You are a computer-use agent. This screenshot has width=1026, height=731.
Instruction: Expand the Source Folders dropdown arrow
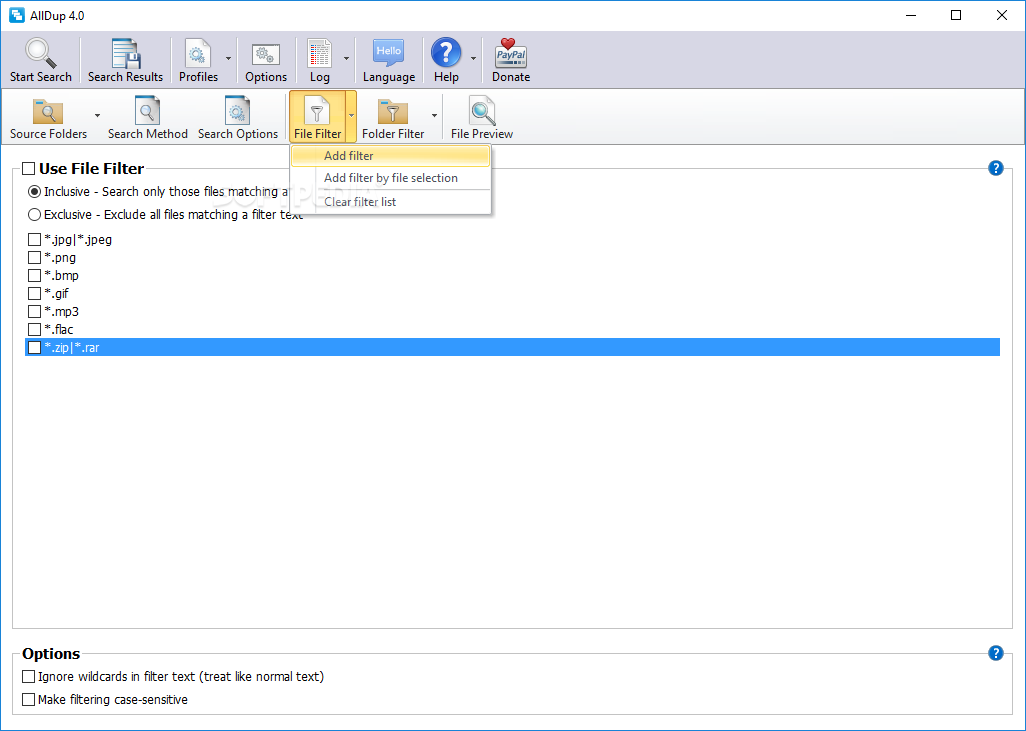tap(97, 116)
